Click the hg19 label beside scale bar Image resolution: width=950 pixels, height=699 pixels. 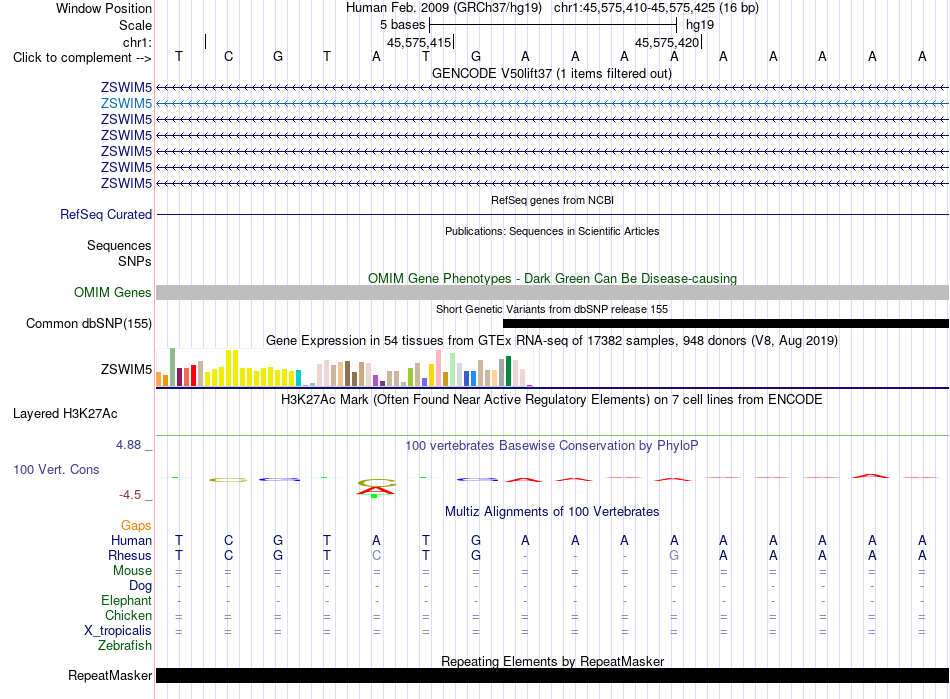(700, 25)
